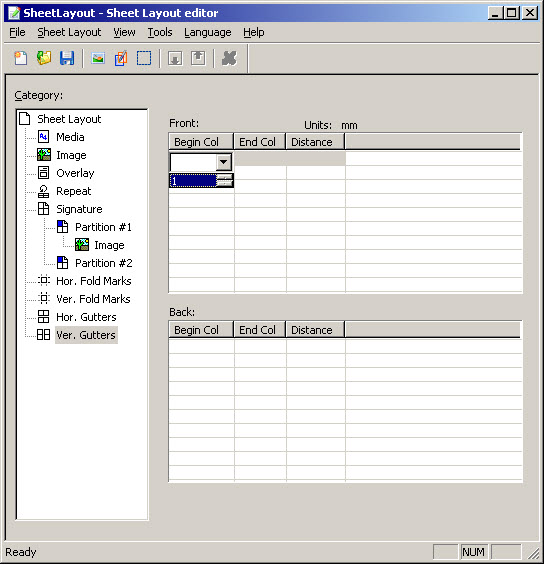
Task: Click the spinner on the value 1 cell
Action: [x=225, y=180]
